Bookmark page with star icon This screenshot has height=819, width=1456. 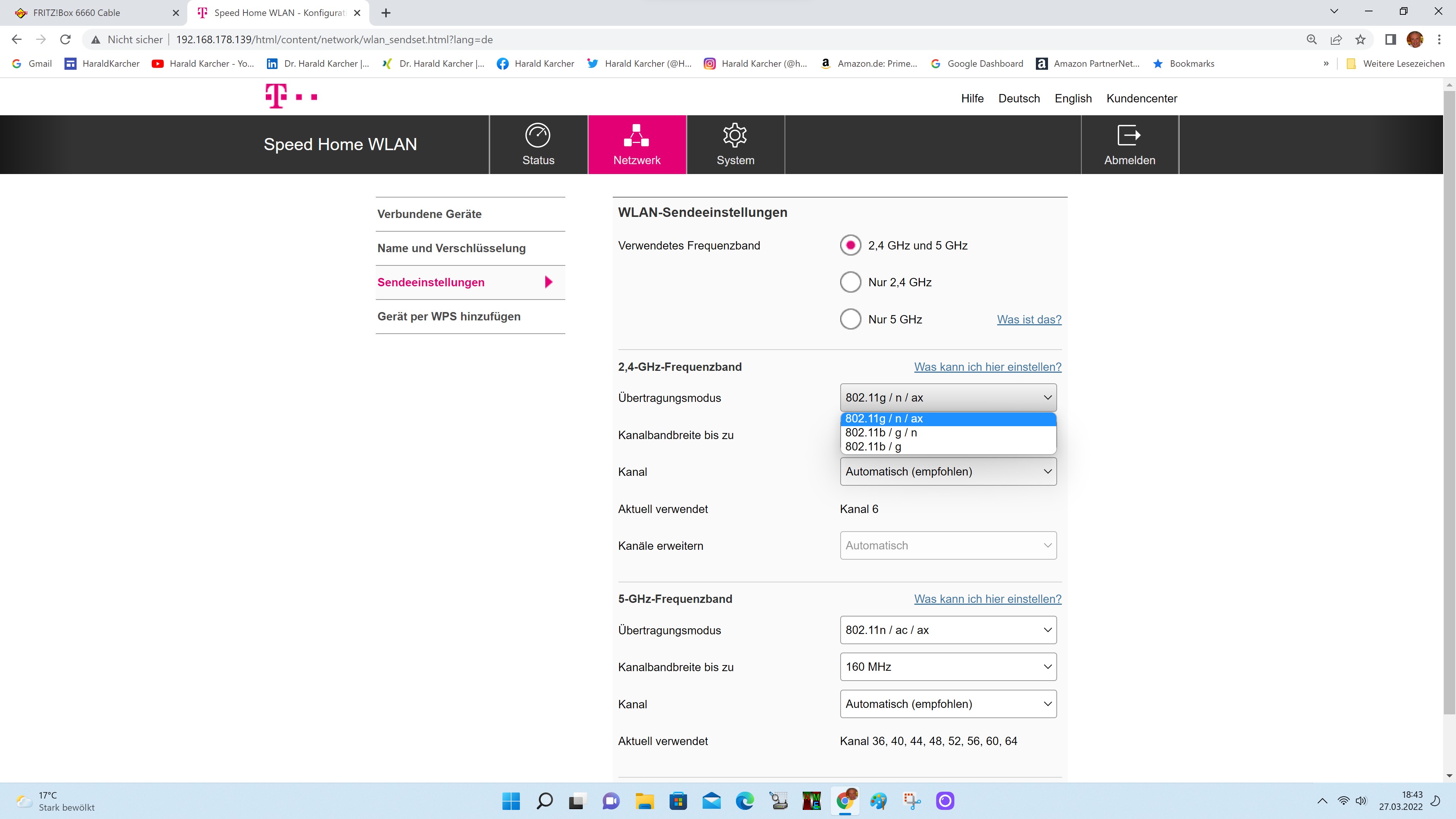[x=1360, y=39]
